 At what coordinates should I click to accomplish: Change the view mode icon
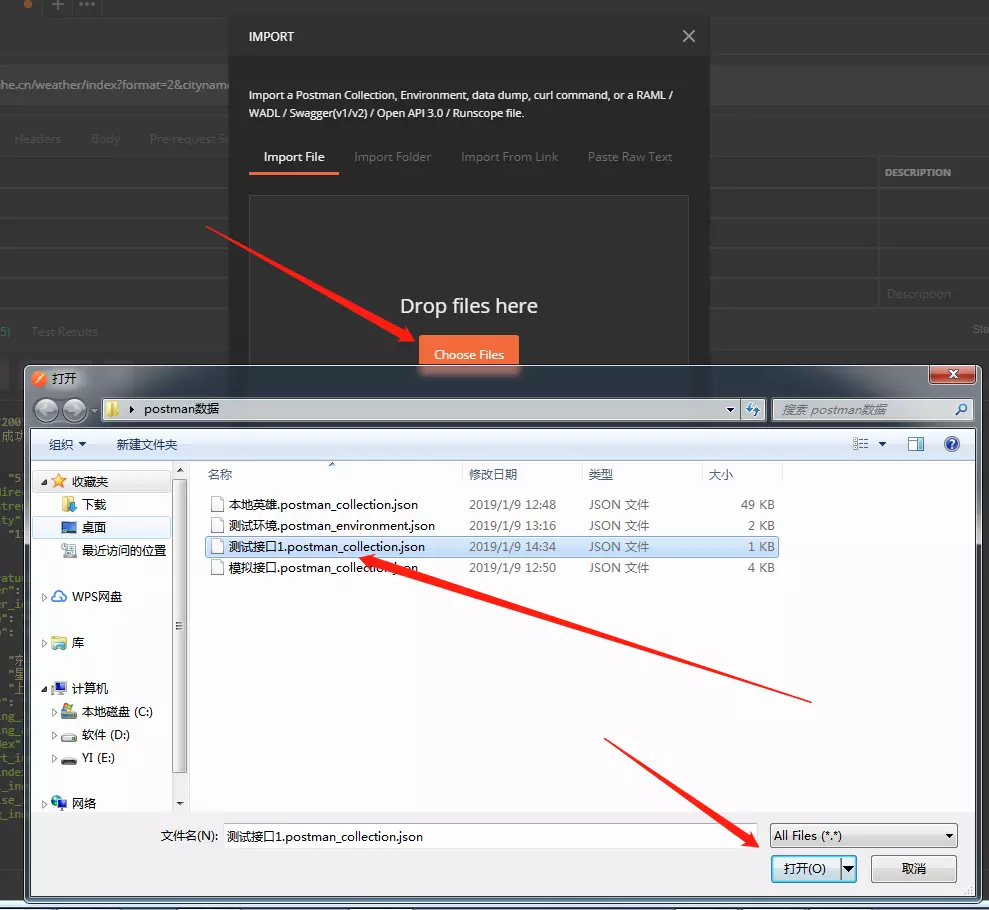click(x=860, y=444)
